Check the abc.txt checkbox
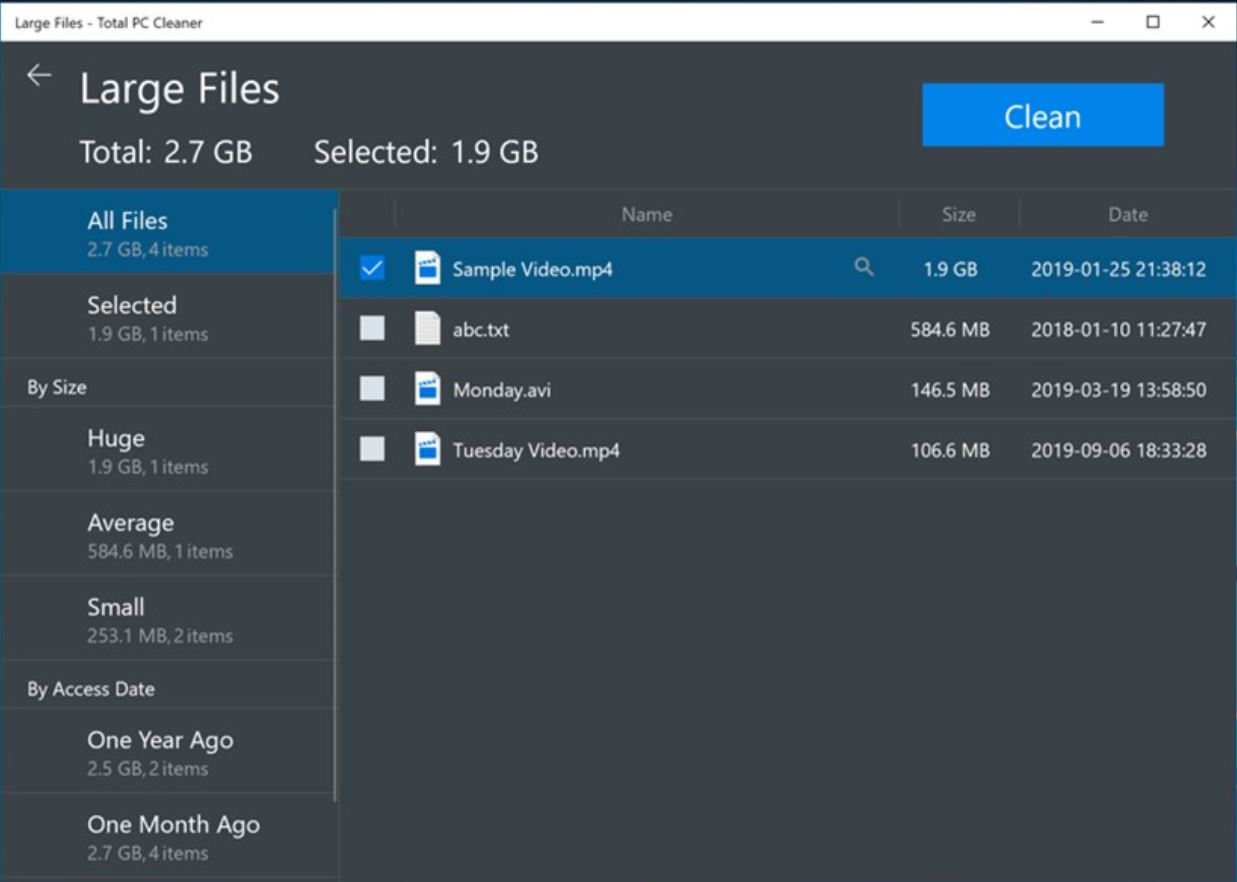Image resolution: width=1237 pixels, height=882 pixels. tap(372, 328)
